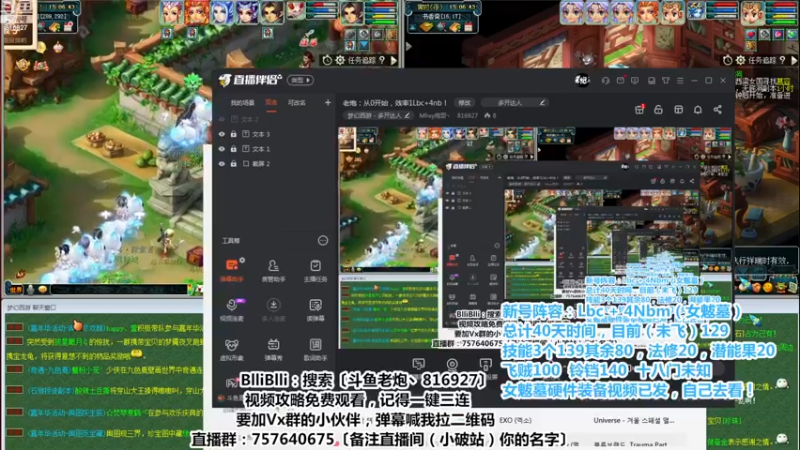Edit 梦幻西游·多开达人 category label
The width and height of the screenshot is (800, 450).
click(x=379, y=116)
